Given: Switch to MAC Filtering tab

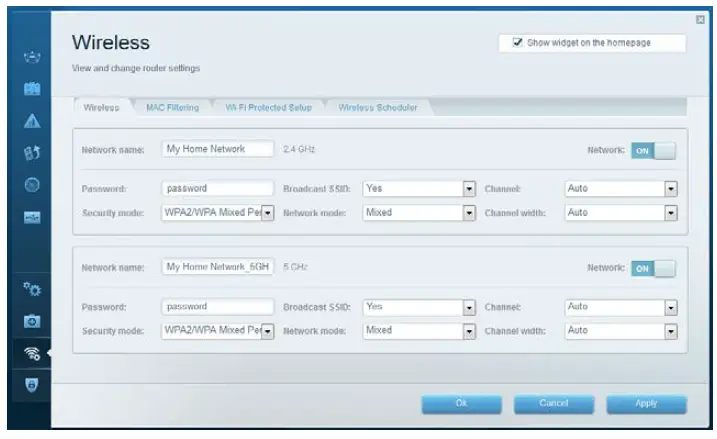Looking at the screenshot, I should [172, 107].
